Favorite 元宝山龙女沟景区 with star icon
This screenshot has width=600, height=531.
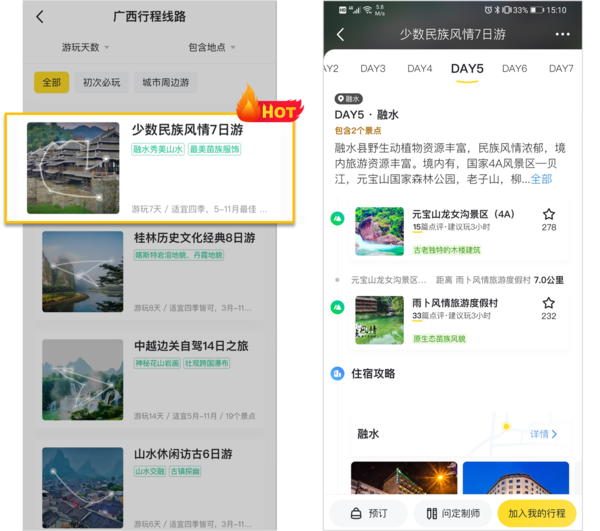548,215
